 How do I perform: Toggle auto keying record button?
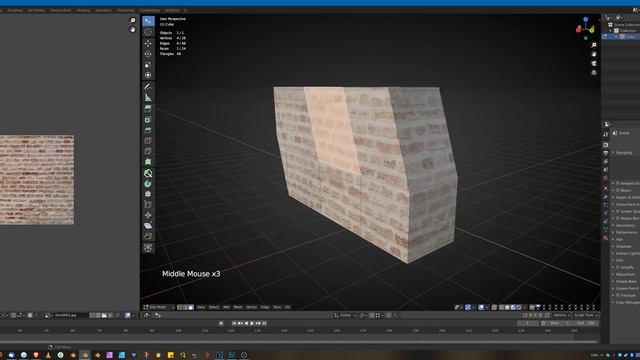pos(221,323)
